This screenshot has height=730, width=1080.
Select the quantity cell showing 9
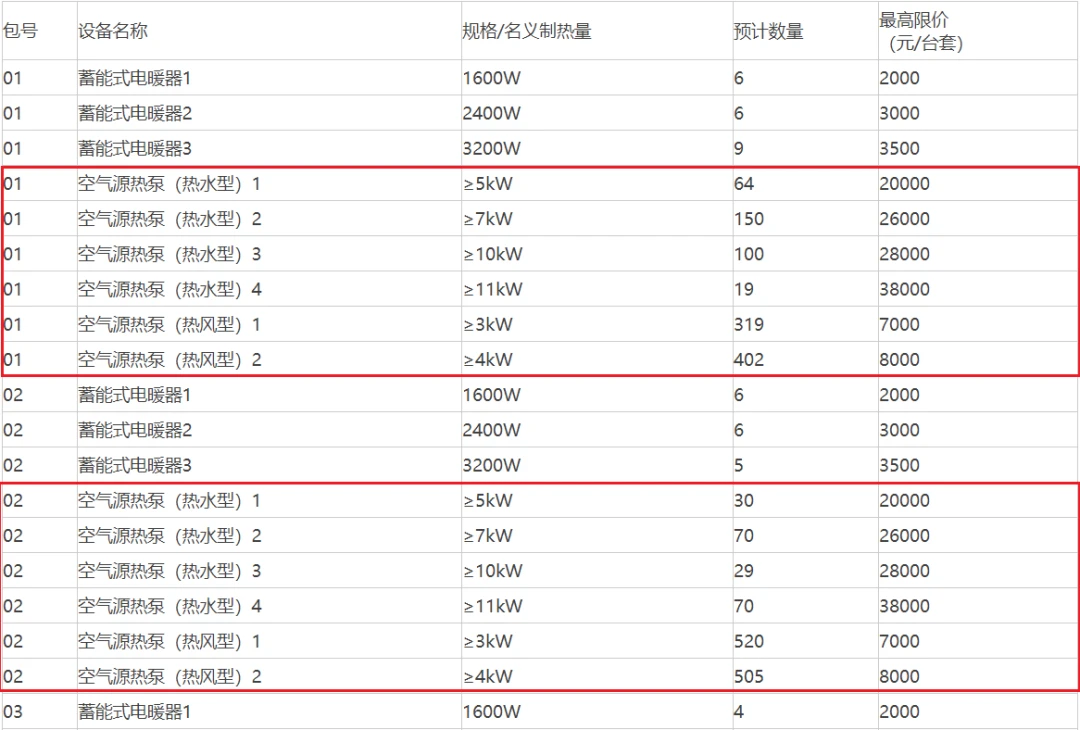tap(739, 149)
